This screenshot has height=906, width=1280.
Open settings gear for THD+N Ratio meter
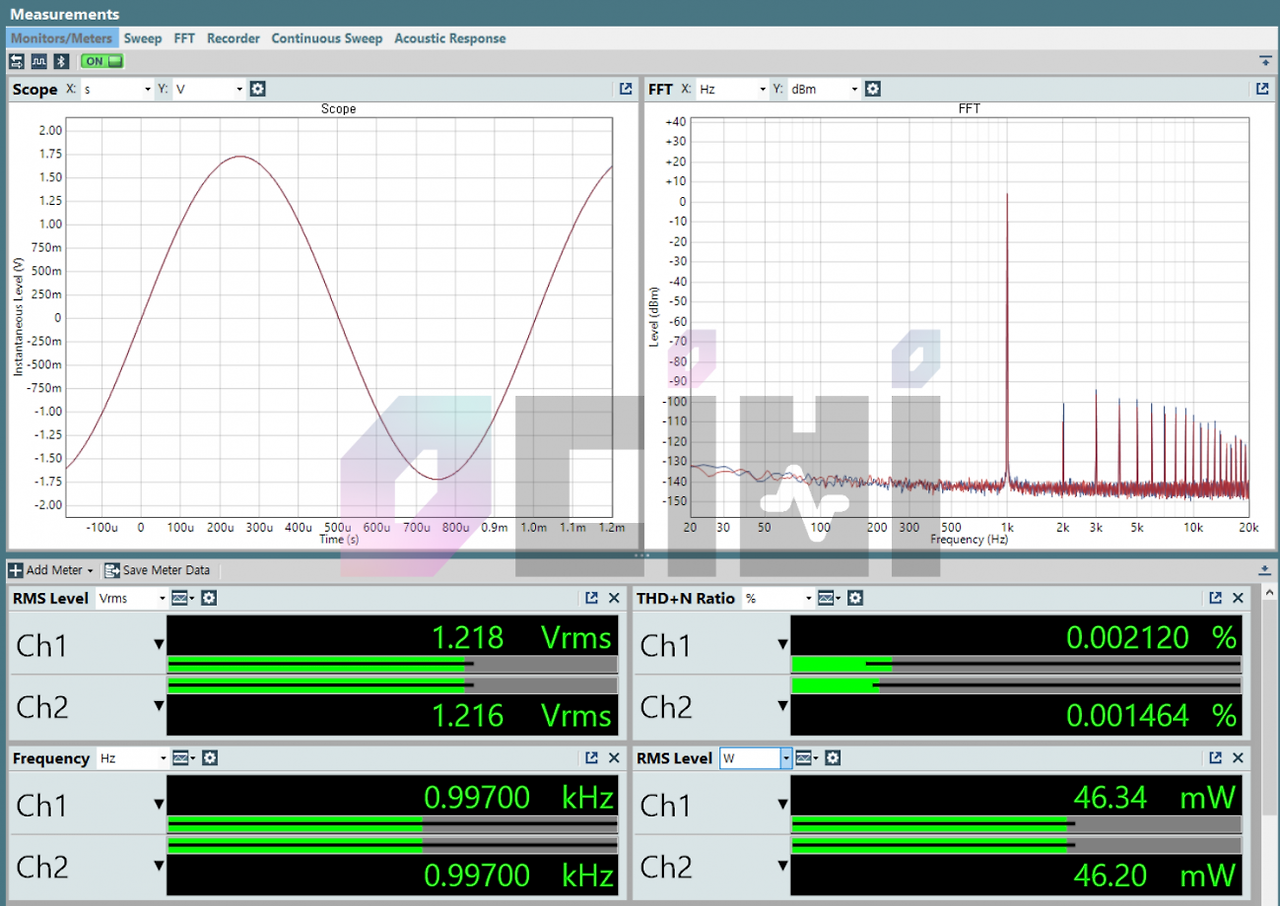click(855, 598)
